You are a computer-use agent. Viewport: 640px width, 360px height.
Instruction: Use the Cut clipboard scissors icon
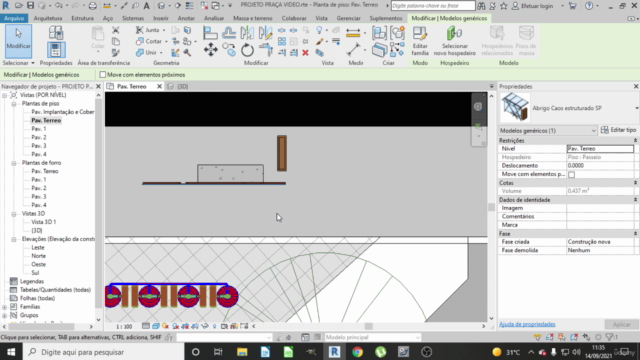point(116,30)
